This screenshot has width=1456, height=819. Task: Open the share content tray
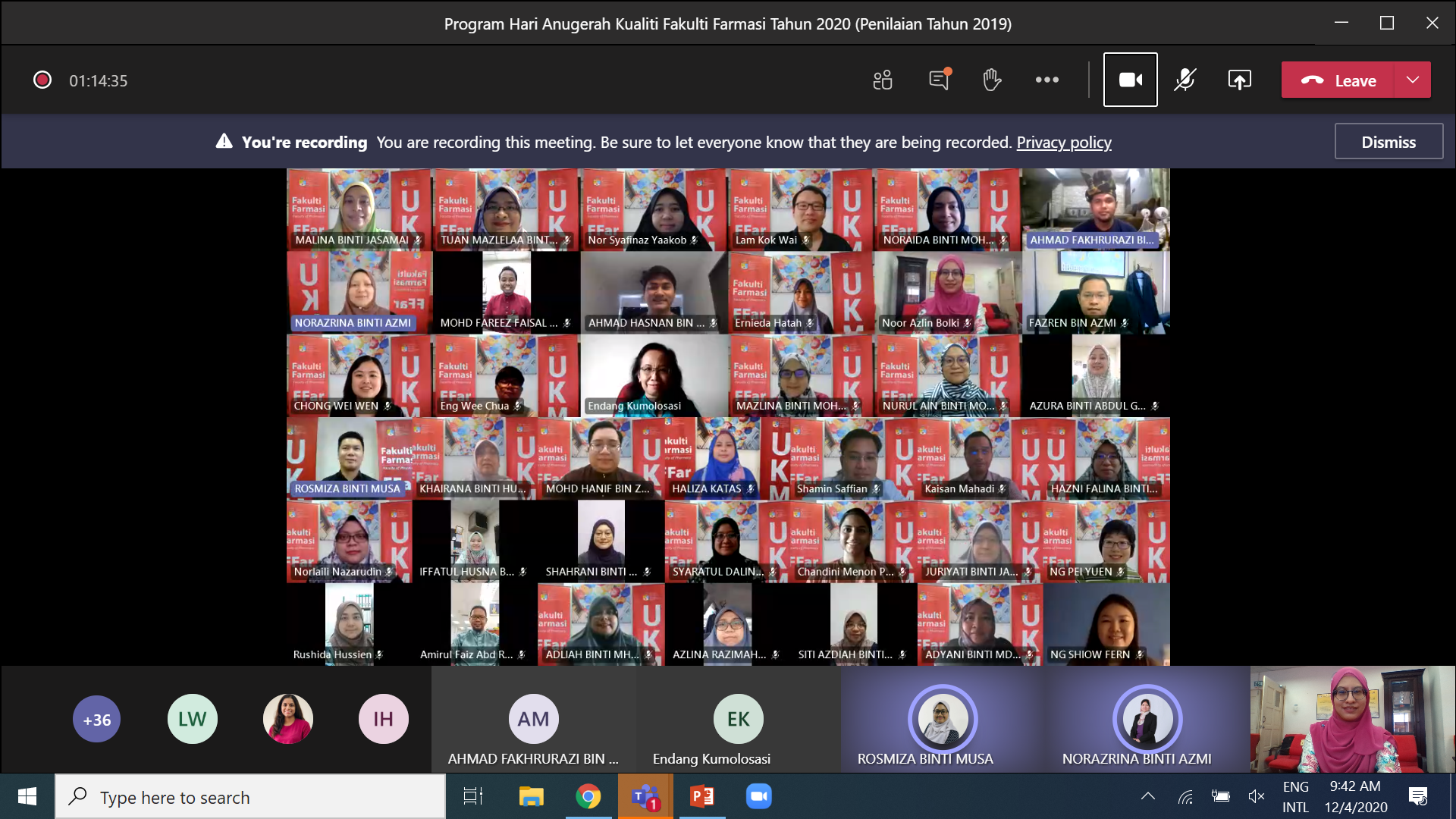tap(1240, 80)
